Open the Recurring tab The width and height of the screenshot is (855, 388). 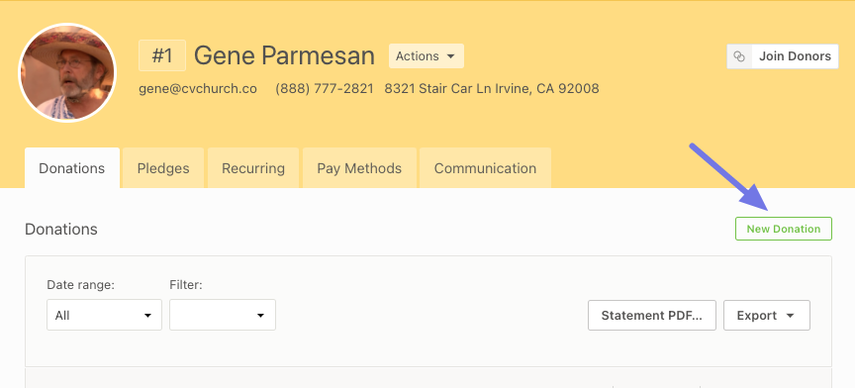pyautogui.click(x=253, y=168)
